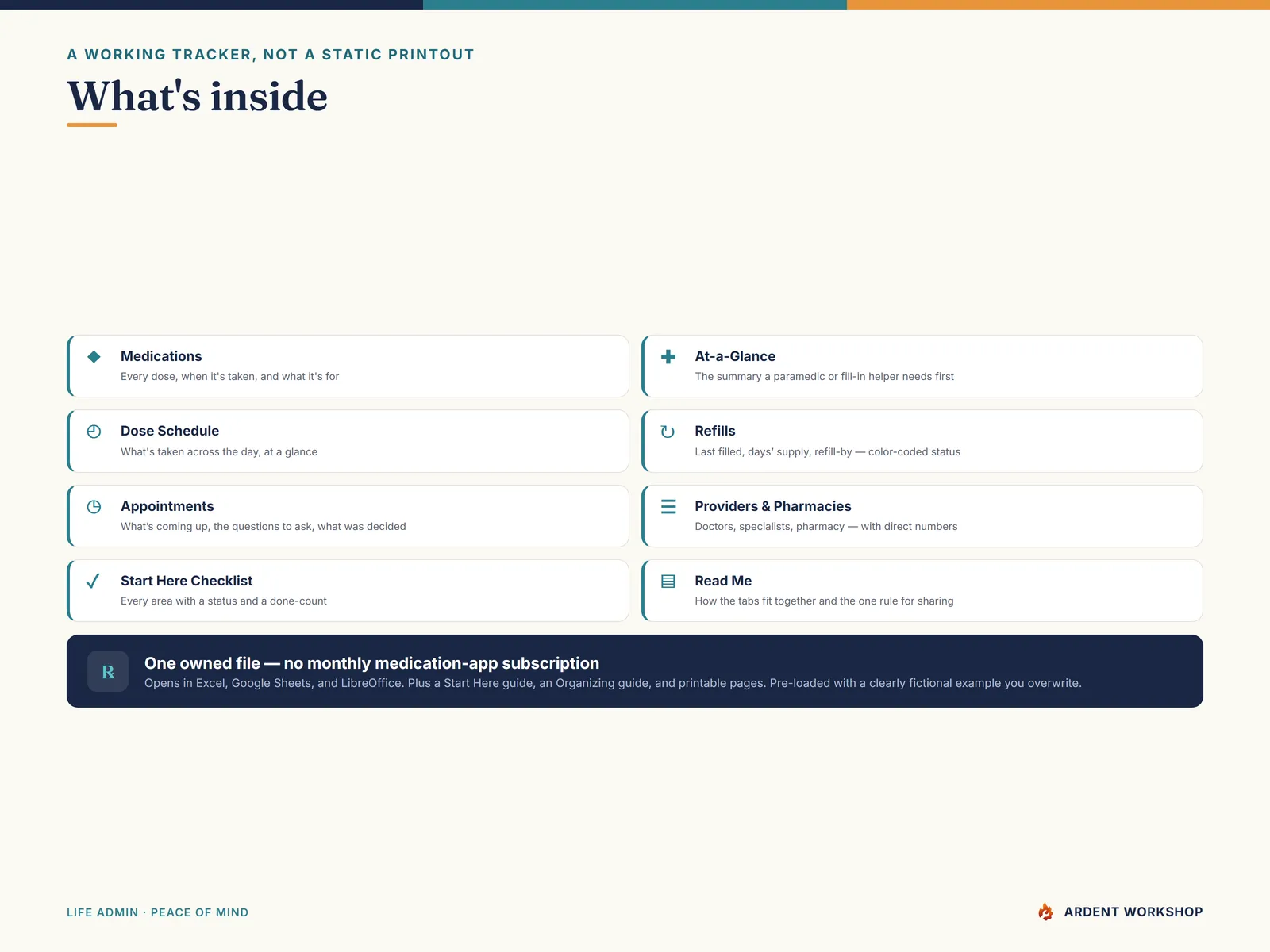Click the diamond icon beside Medications
The height and width of the screenshot is (952, 1270).
point(94,357)
